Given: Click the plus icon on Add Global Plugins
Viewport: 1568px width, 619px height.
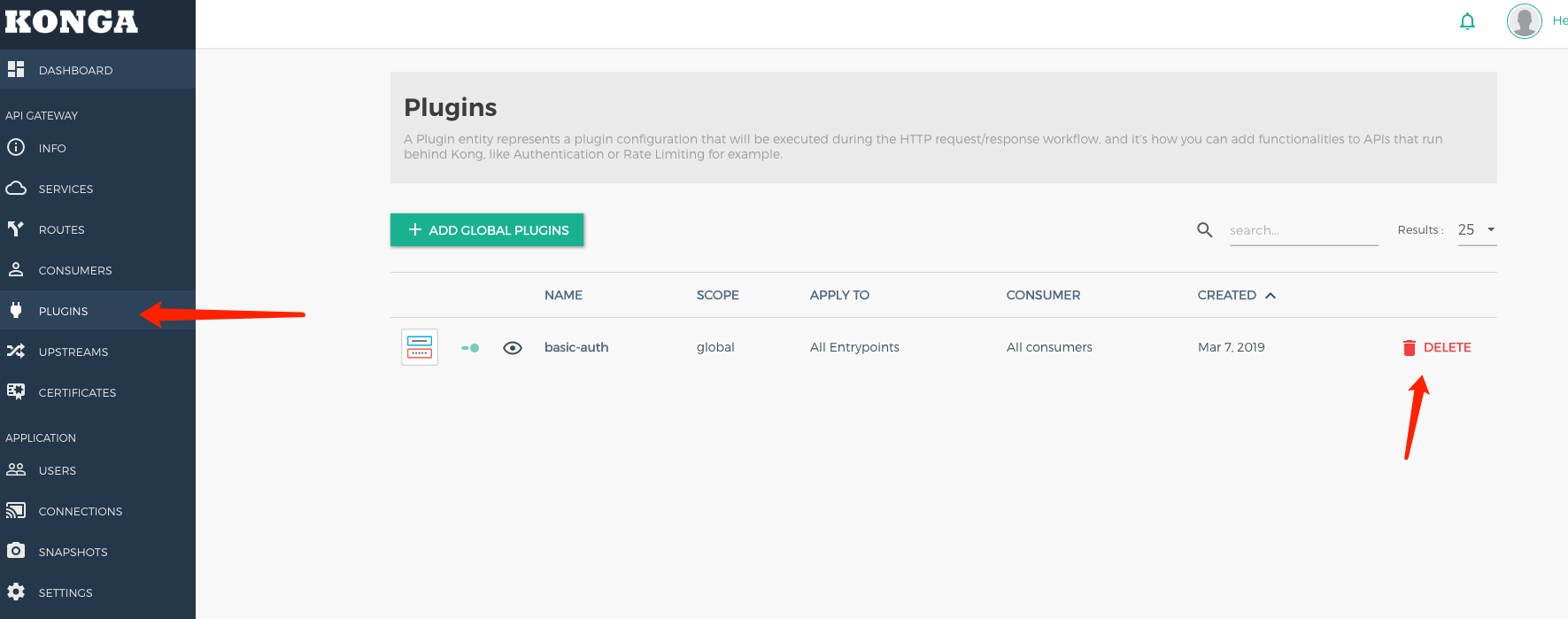Looking at the screenshot, I should click(x=414, y=229).
